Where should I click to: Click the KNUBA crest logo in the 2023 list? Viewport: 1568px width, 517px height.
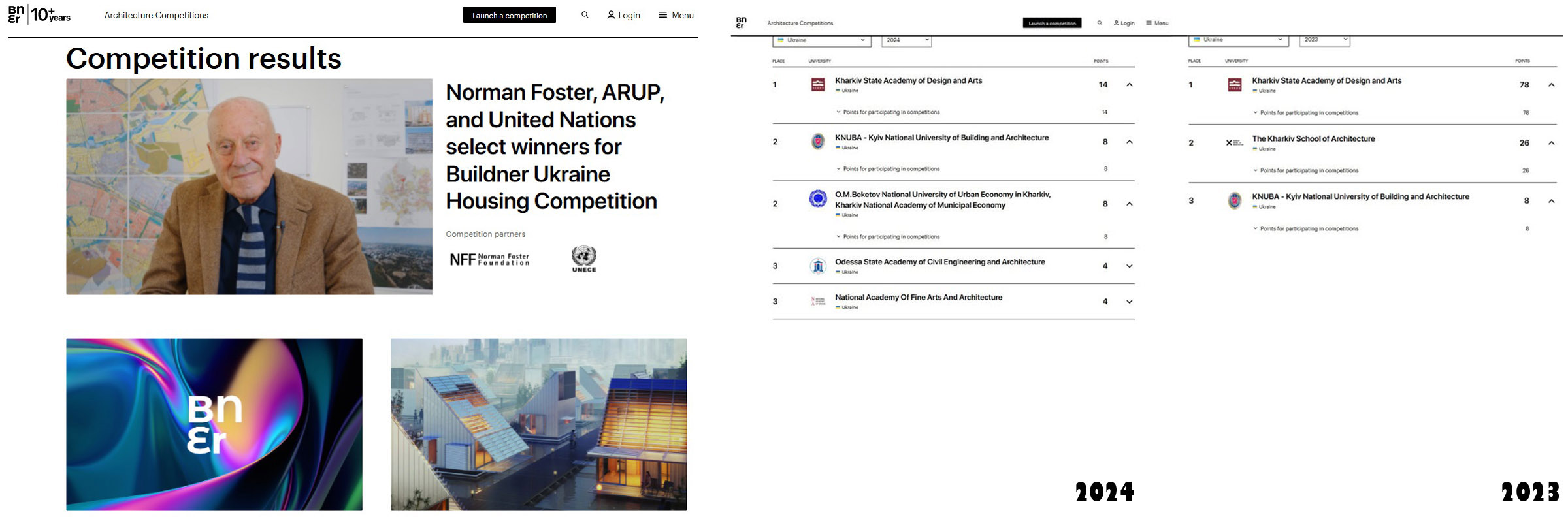tap(1235, 200)
